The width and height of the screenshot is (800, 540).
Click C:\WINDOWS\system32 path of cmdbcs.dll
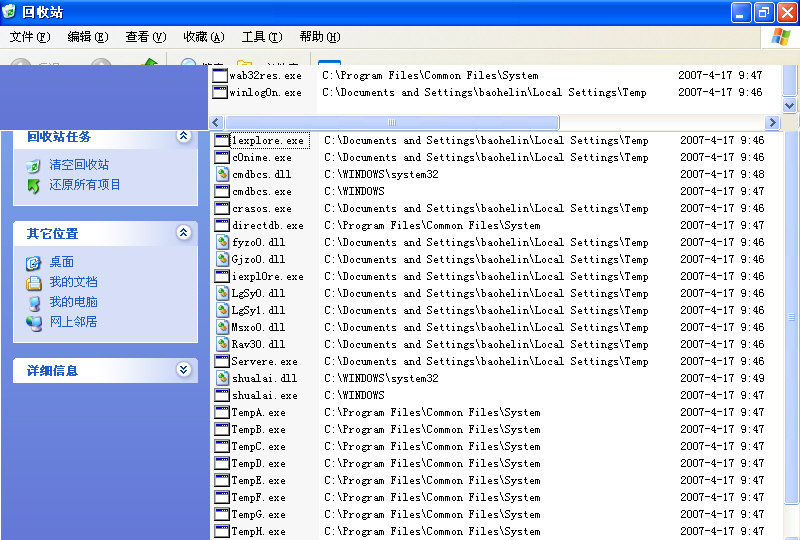[382, 174]
